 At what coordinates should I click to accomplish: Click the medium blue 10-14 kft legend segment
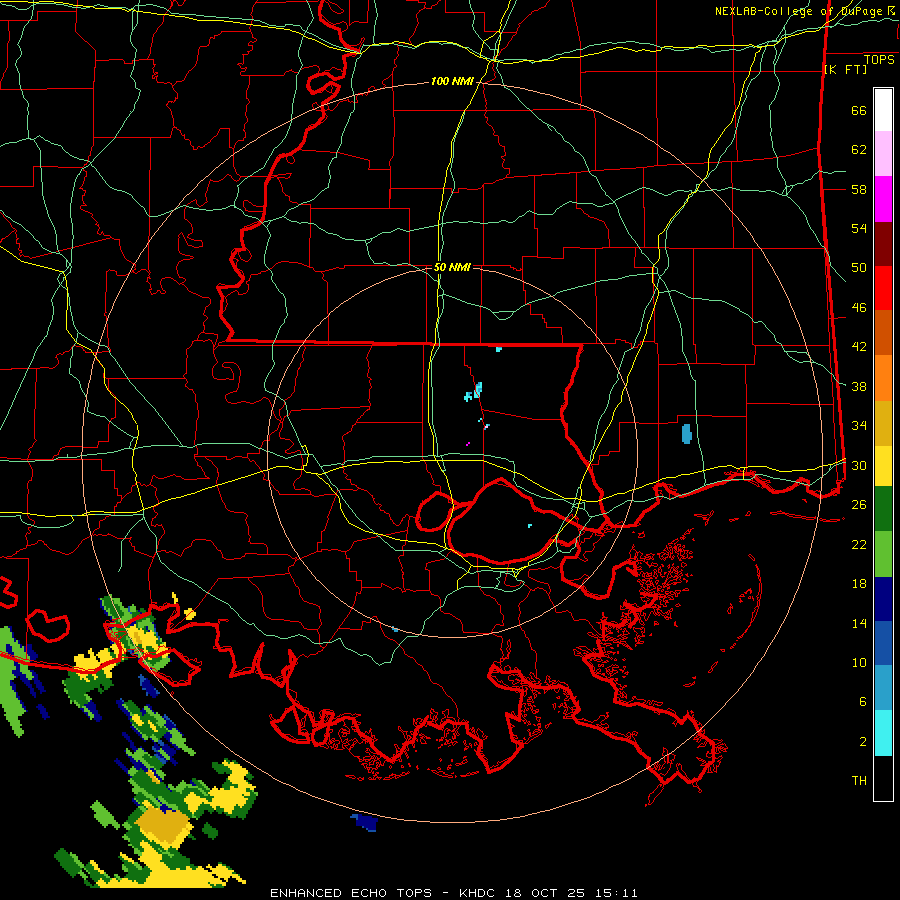point(883,643)
